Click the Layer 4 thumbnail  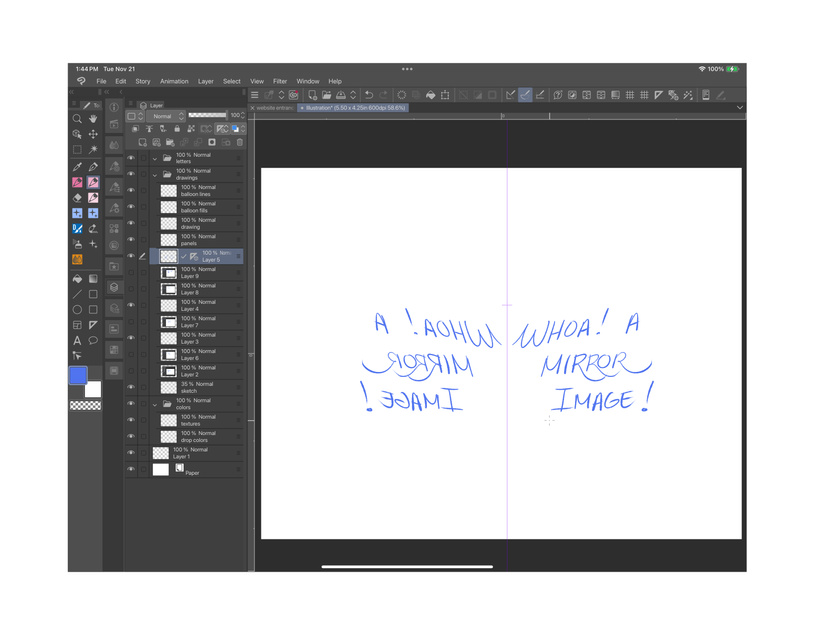[169, 305]
